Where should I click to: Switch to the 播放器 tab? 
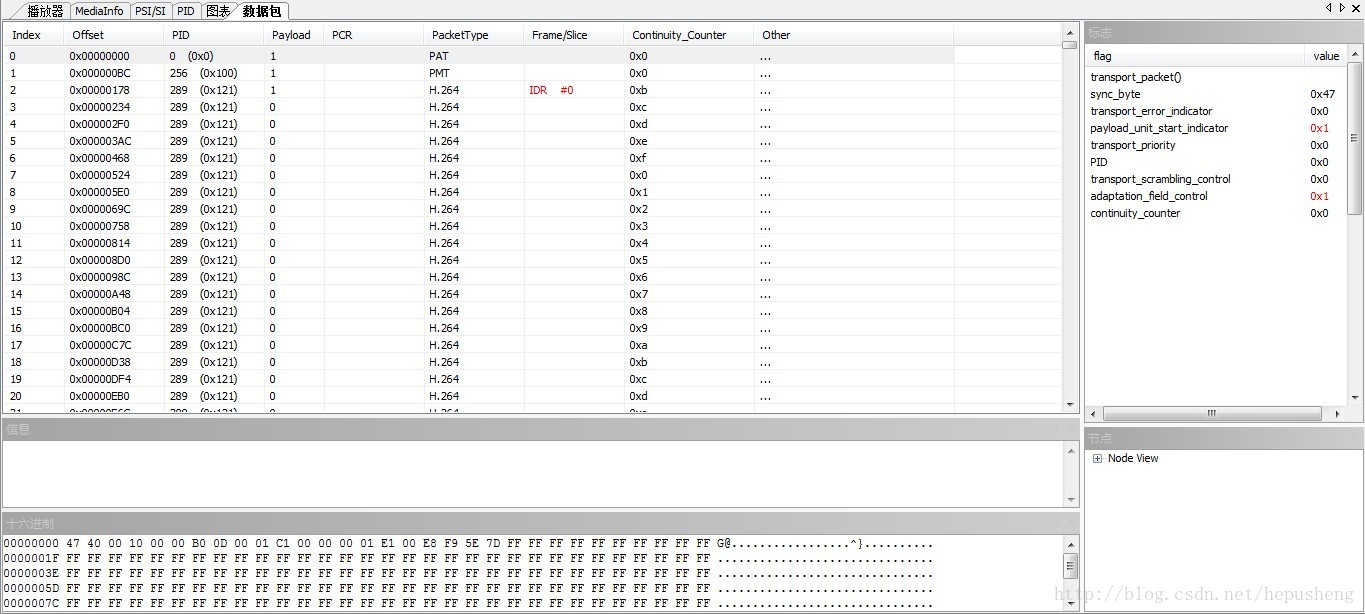(x=44, y=11)
